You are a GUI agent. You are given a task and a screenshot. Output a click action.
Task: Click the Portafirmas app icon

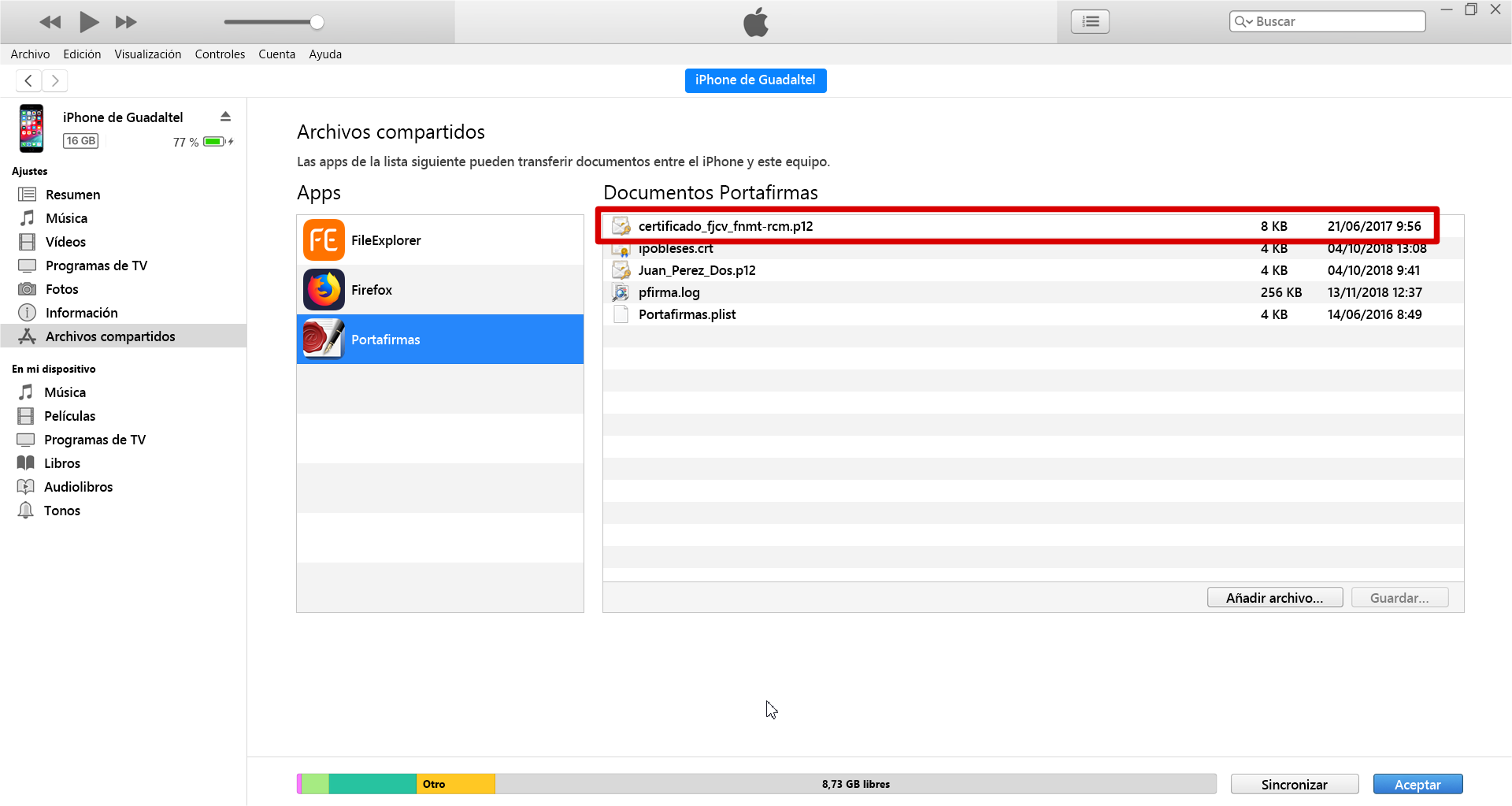[x=324, y=339]
